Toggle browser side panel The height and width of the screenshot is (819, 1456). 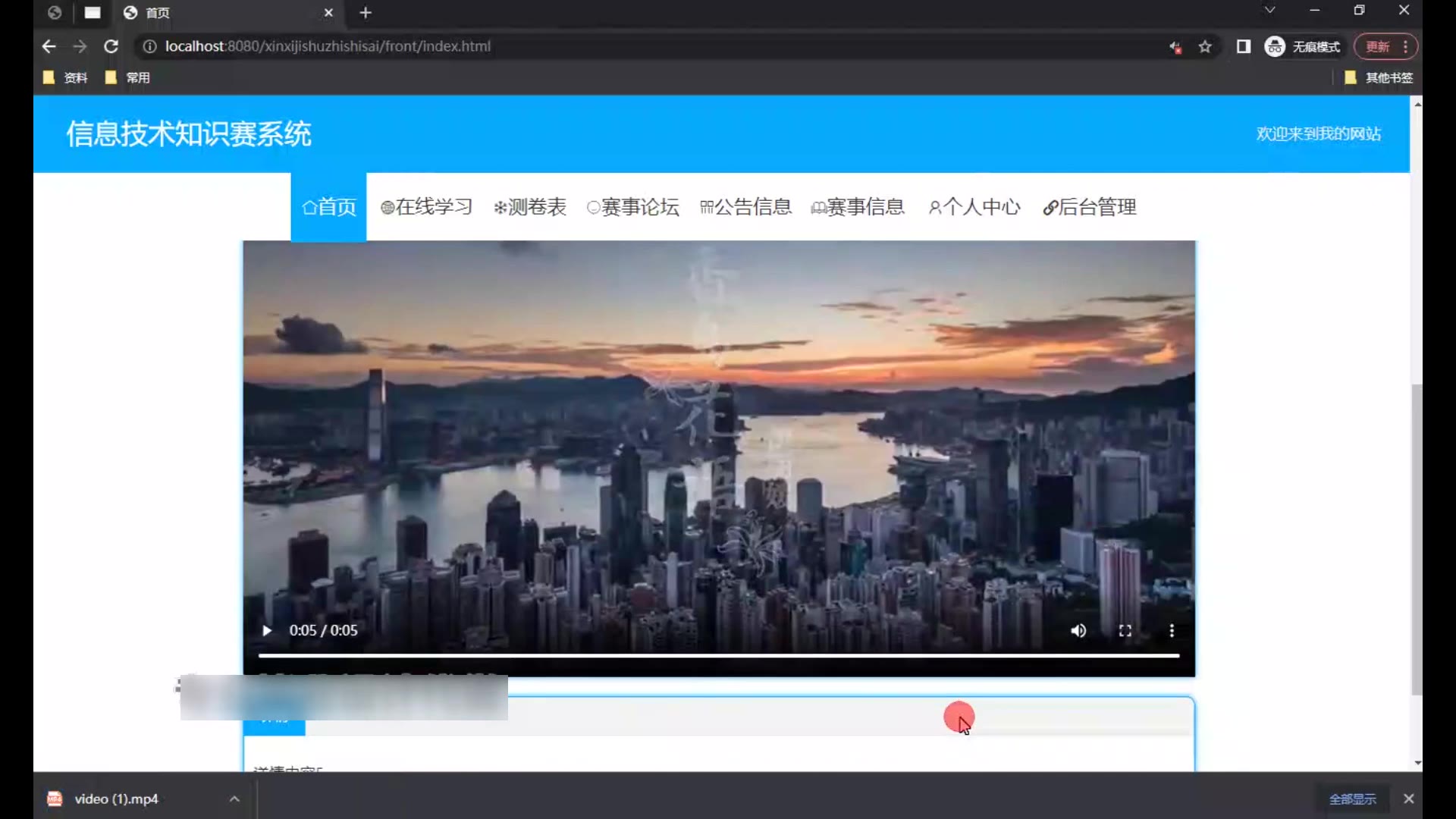point(1243,47)
